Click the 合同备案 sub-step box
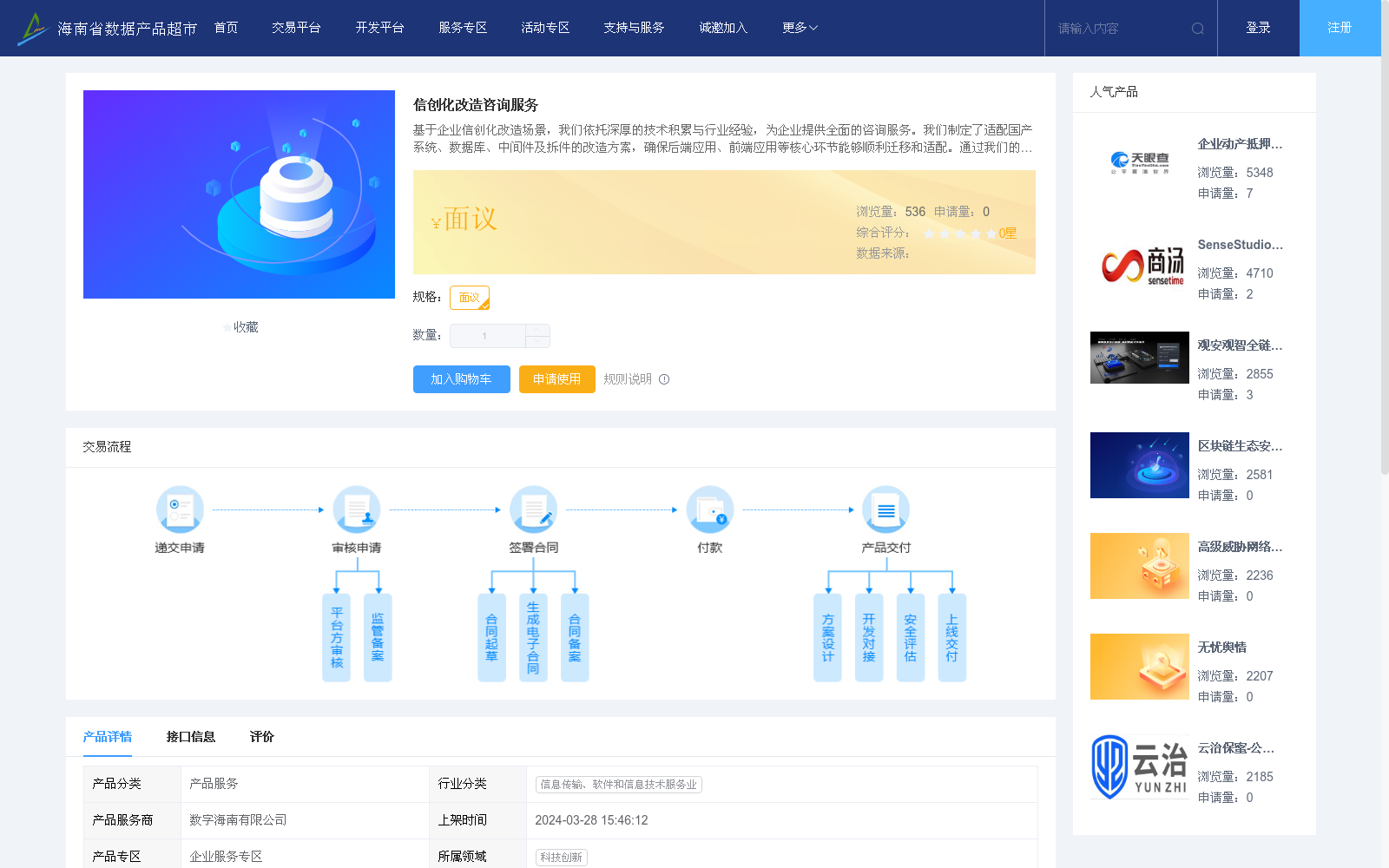 pyautogui.click(x=575, y=637)
